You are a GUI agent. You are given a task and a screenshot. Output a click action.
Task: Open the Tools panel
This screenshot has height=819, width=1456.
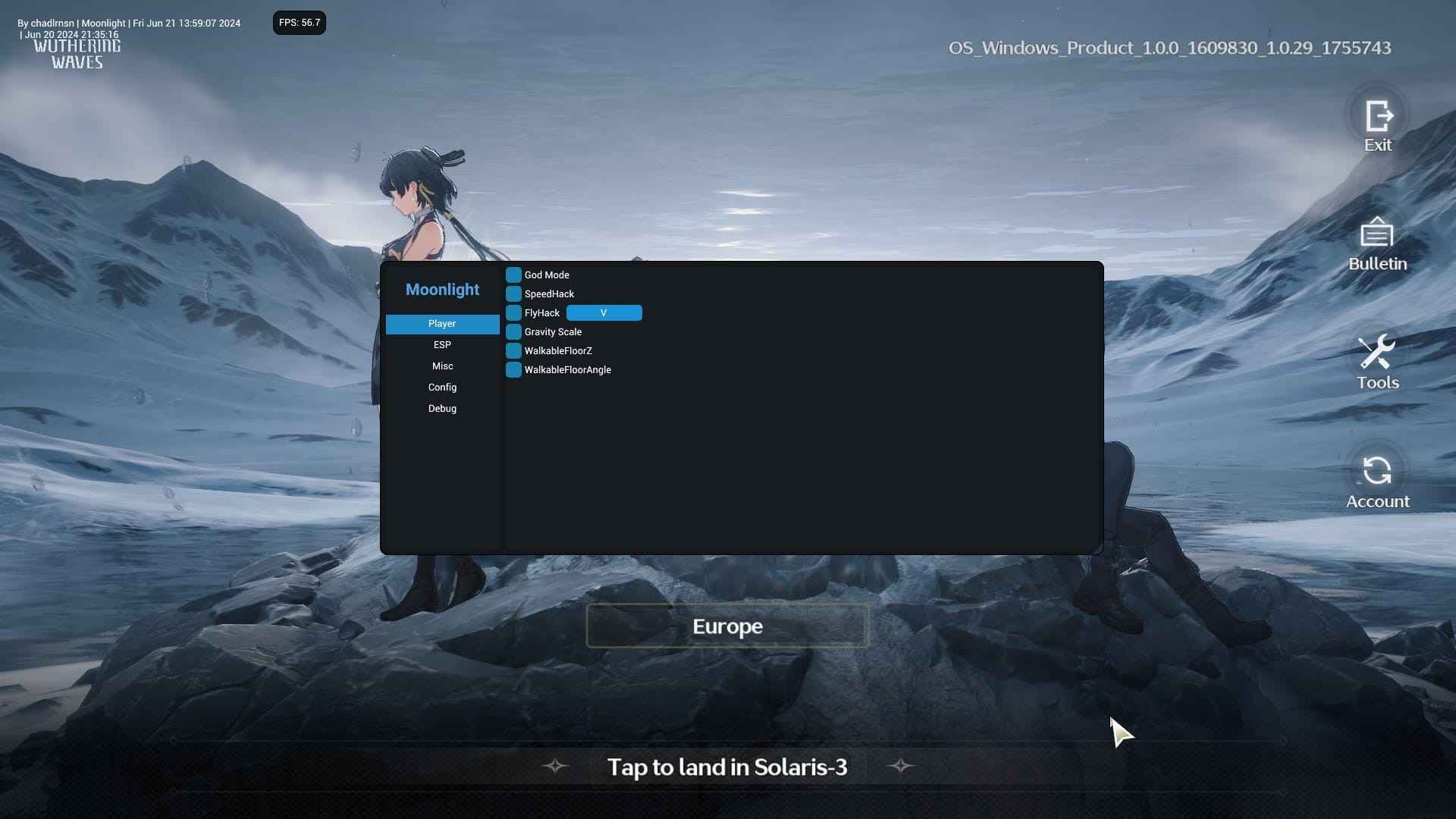click(x=1378, y=360)
